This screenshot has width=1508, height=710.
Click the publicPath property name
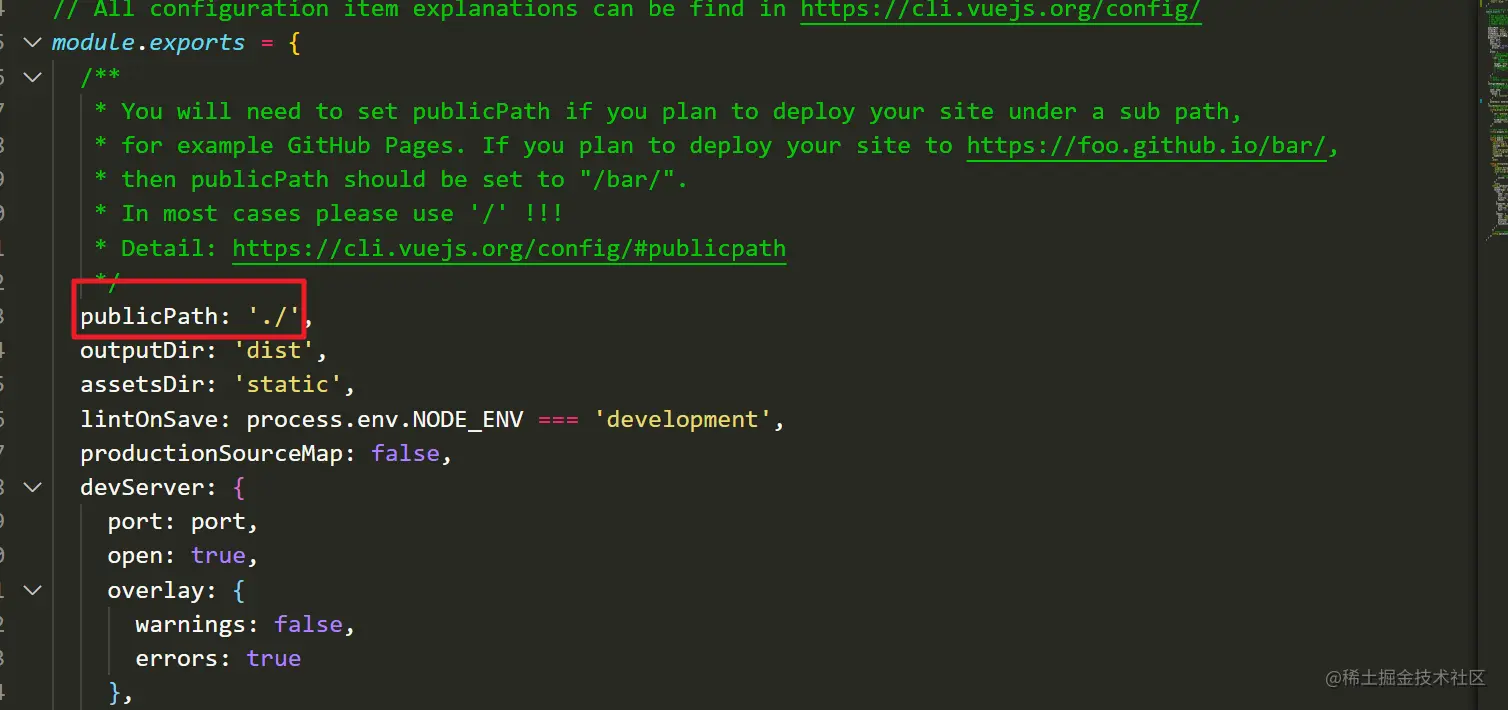pos(149,316)
